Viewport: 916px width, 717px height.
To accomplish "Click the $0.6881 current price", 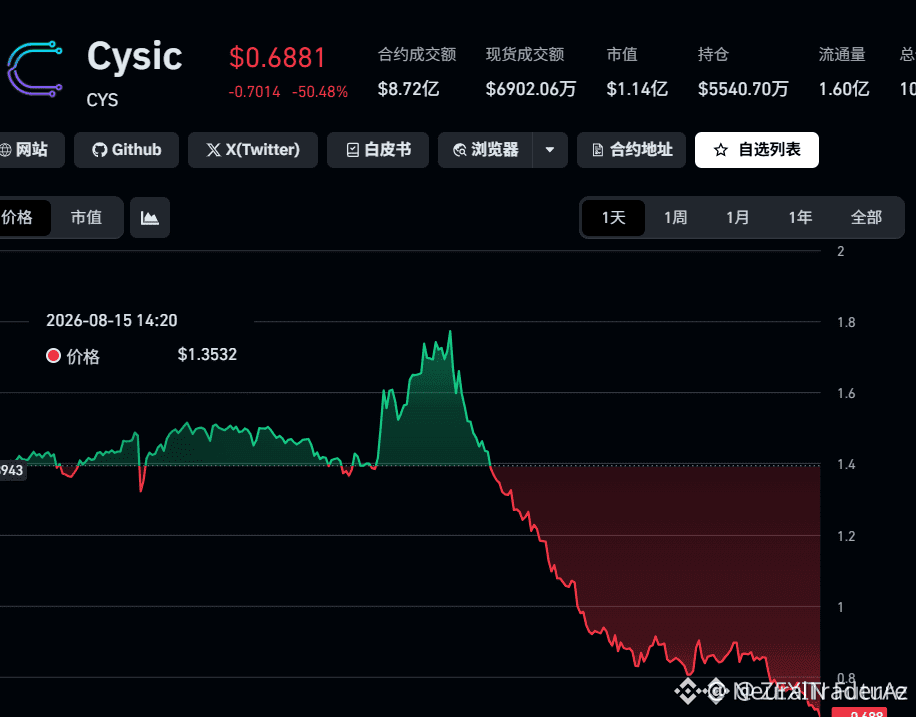I will 277,57.
